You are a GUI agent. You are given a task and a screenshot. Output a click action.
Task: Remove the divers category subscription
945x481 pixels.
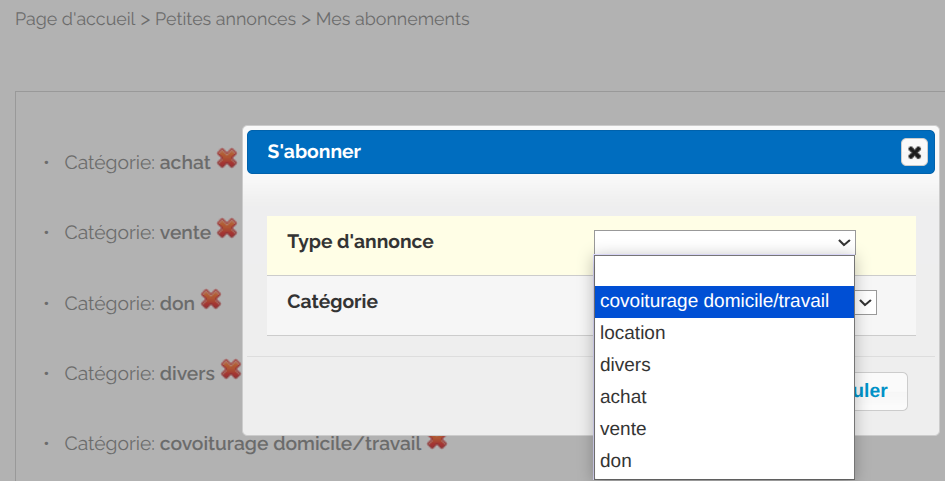[x=231, y=370]
